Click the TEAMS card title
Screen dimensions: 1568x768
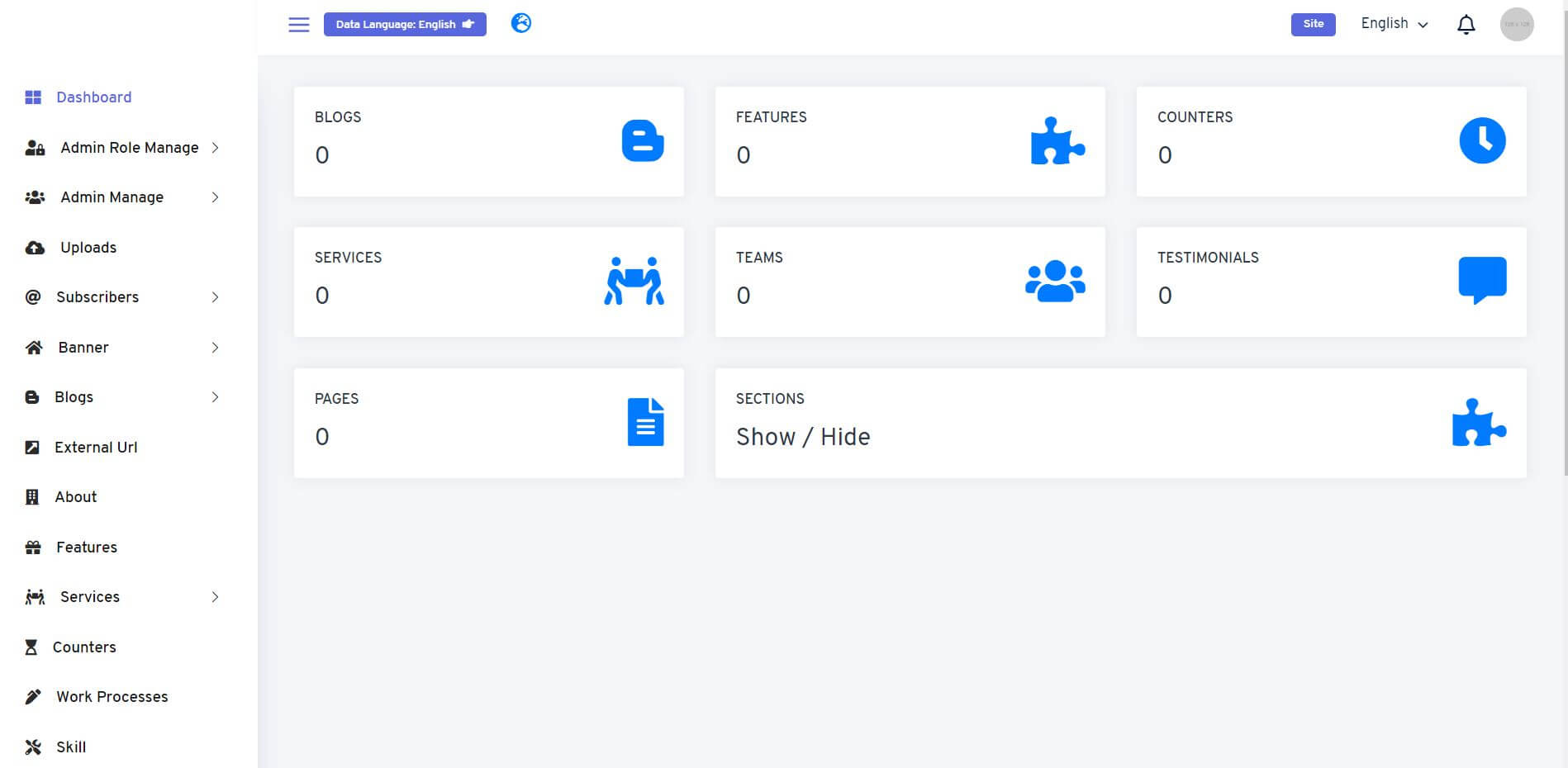(x=759, y=258)
